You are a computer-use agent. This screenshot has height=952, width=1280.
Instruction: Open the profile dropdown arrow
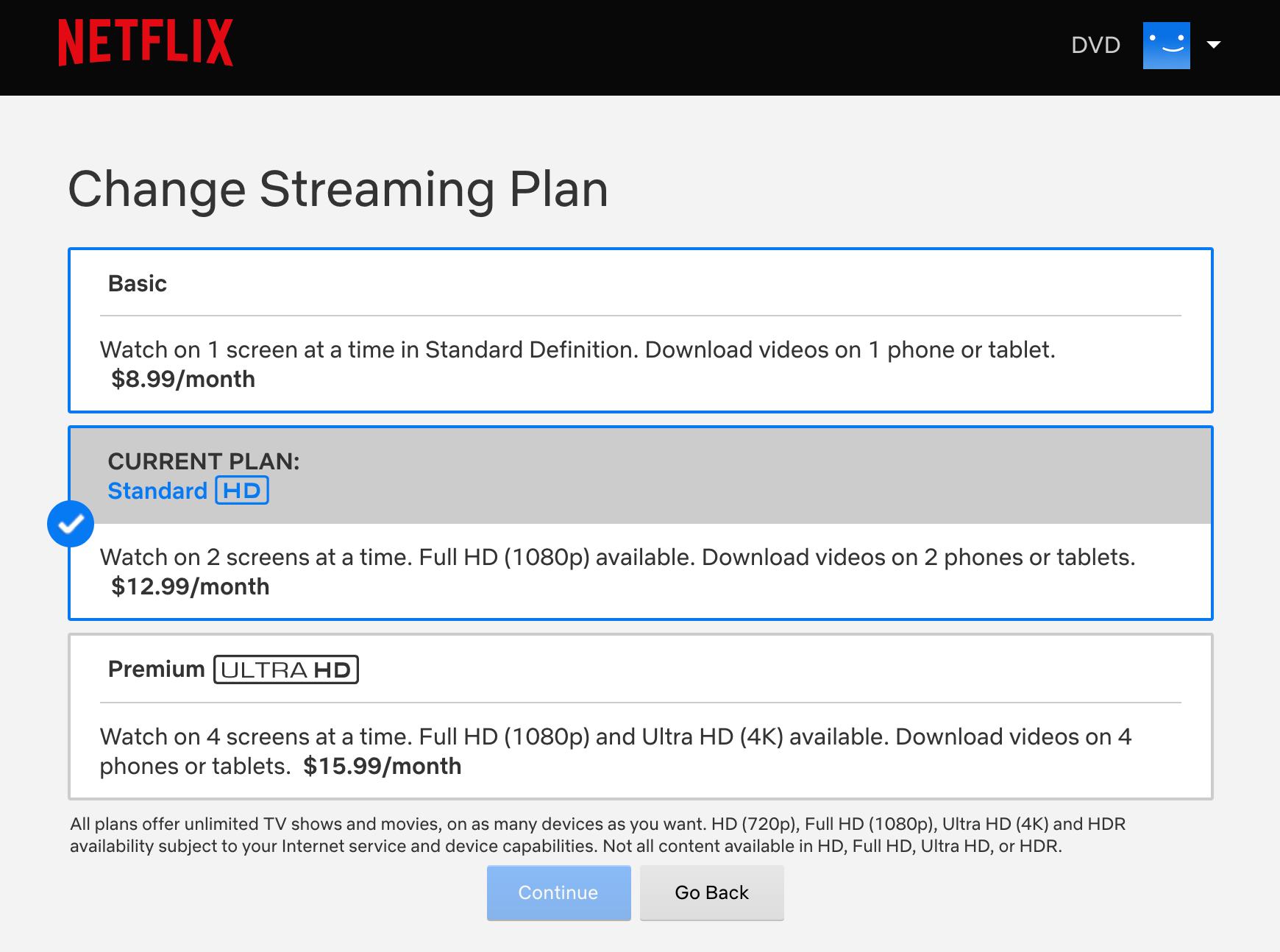click(1214, 45)
